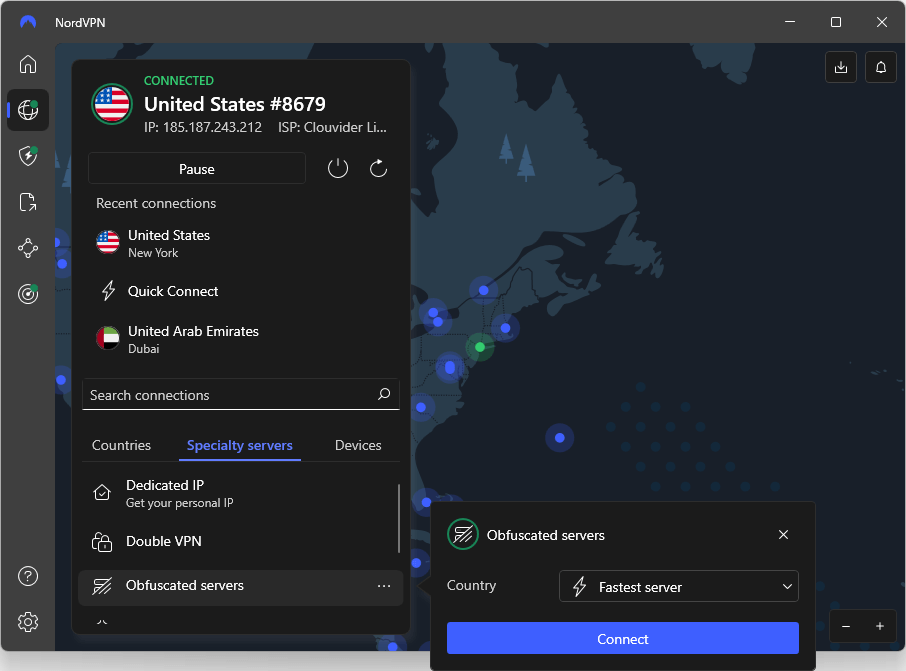
Task: Disconnect using the power icon
Action: click(338, 169)
